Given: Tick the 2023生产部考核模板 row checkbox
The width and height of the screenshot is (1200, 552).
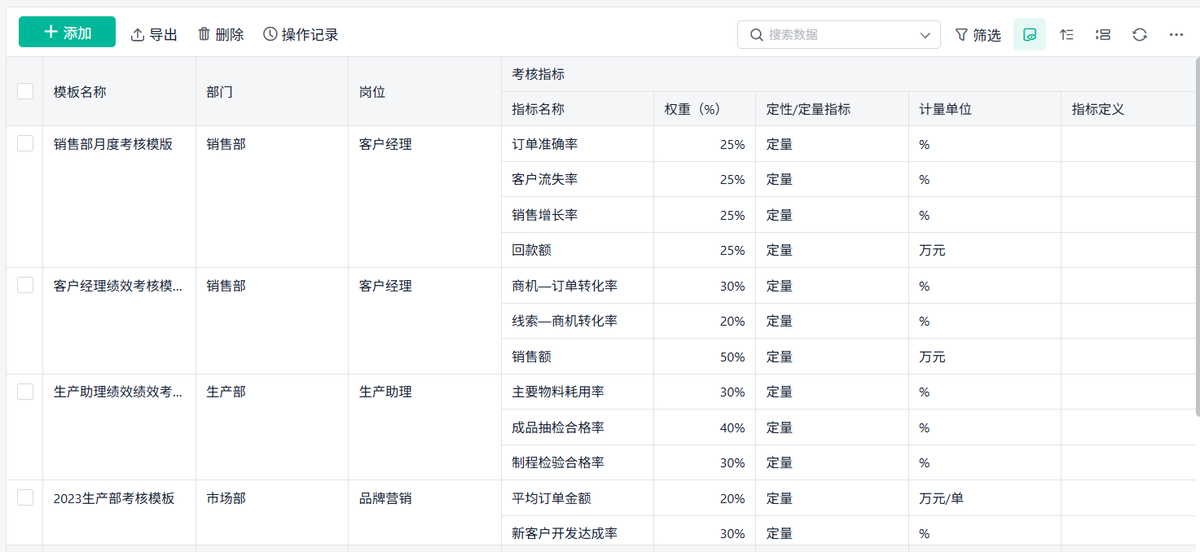Looking at the screenshot, I should [x=25, y=498].
